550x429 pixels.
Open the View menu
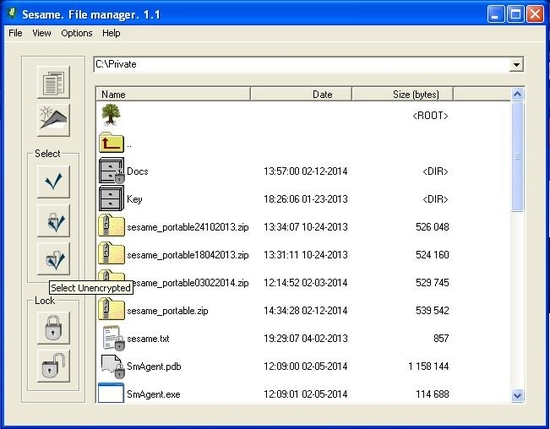[42, 33]
